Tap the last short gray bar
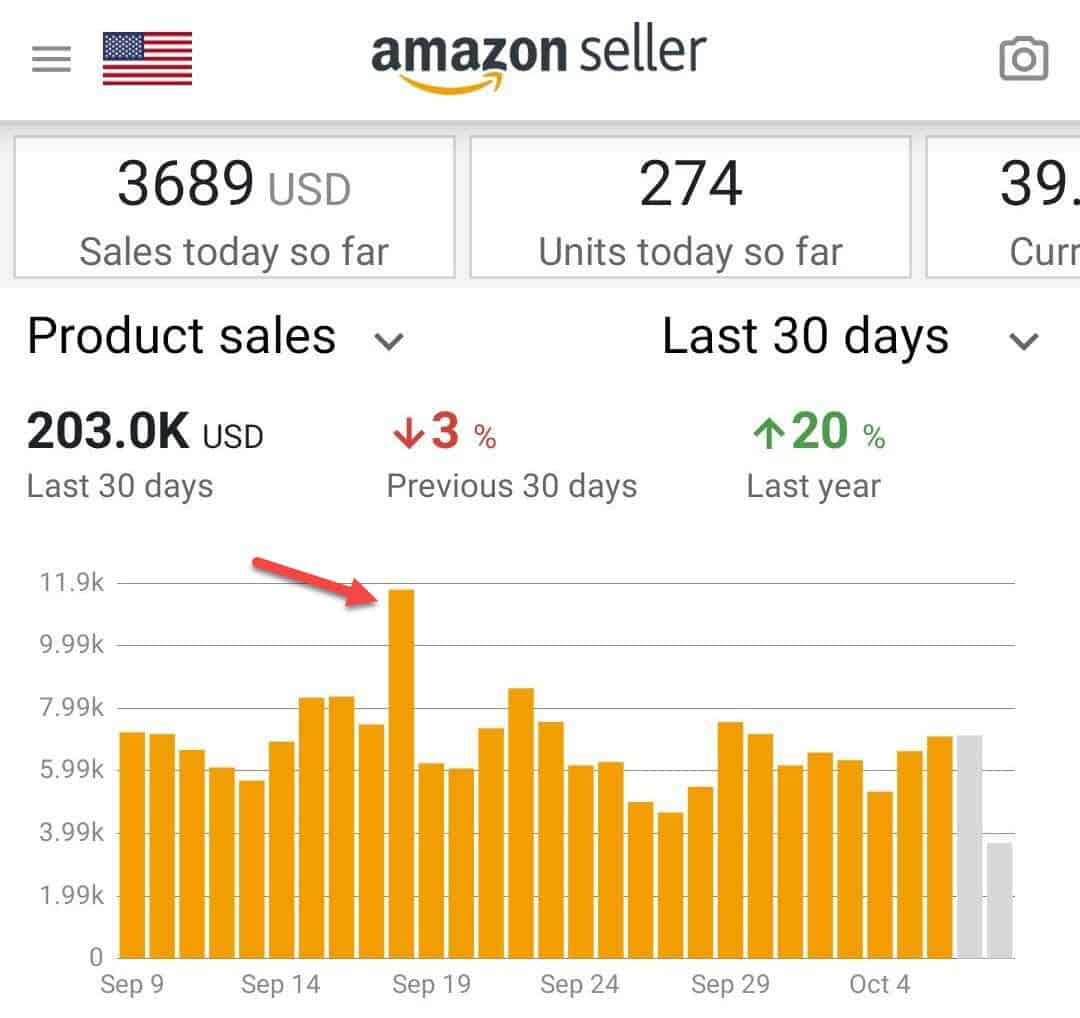The height and width of the screenshot is (1018, 1080). coord(999,900)
